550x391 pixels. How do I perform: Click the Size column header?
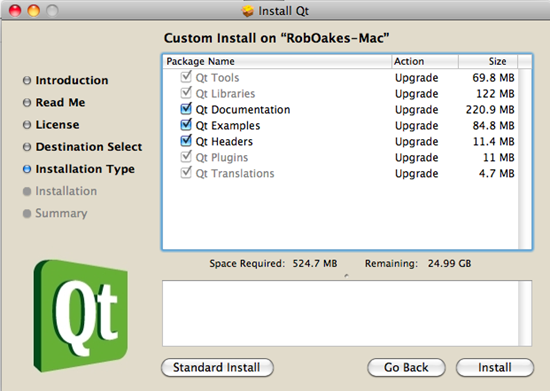click(x=488, y=61)
